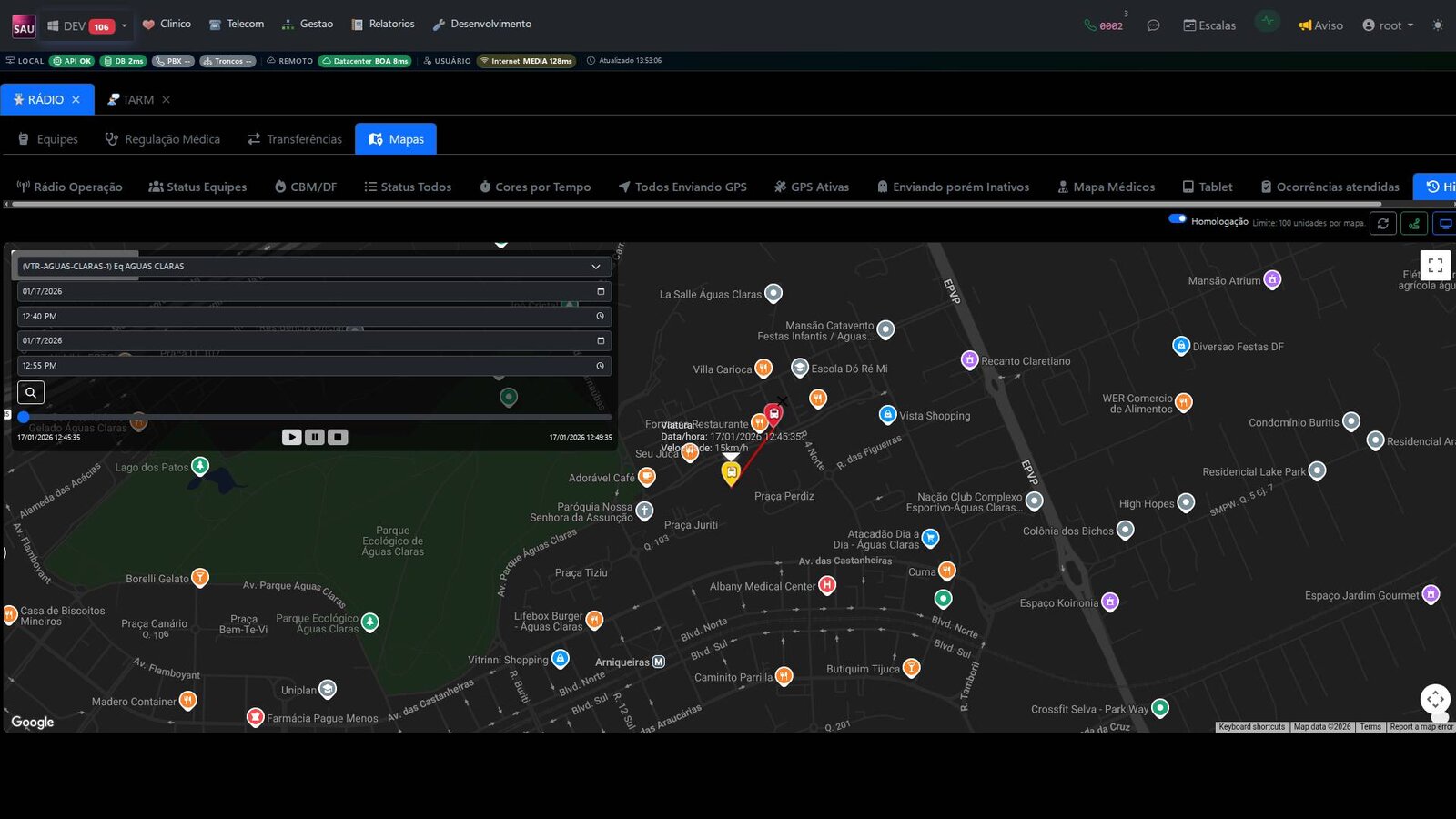Open the Regulação Médica tab
The width and height of the screenshot is (1456, 819).
162,139
